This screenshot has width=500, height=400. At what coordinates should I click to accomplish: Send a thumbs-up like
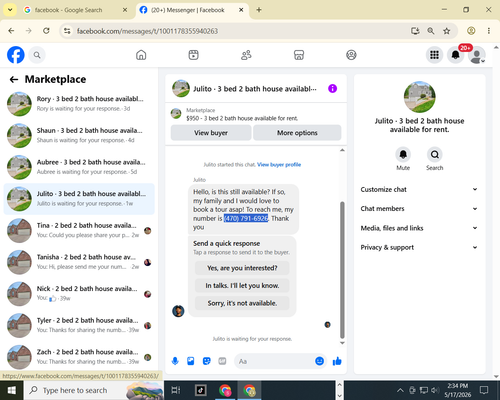[337, 361]
